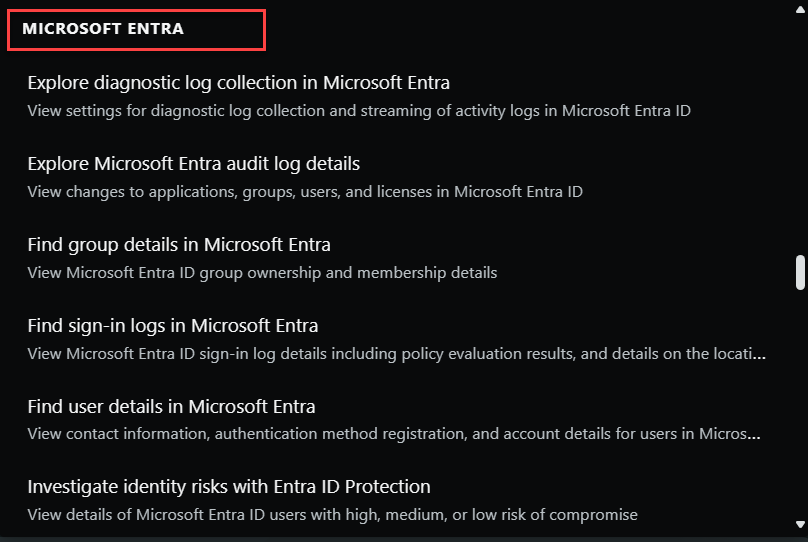Click the description about changes to applications and licenses
This screenshot has height=542, width=808.
click(304, 191)
